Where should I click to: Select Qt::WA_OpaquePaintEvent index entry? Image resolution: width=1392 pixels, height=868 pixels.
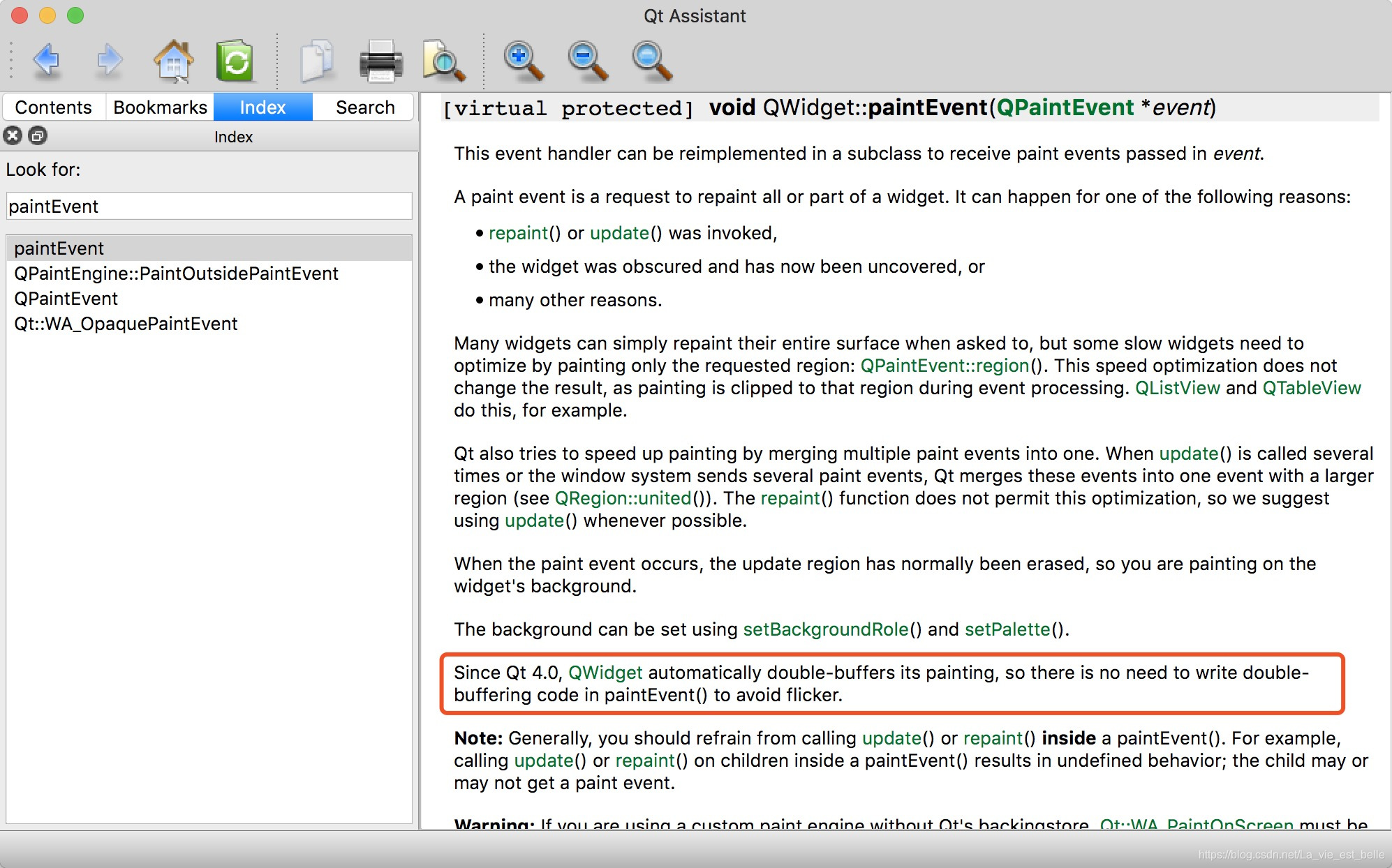pos(209,324)
